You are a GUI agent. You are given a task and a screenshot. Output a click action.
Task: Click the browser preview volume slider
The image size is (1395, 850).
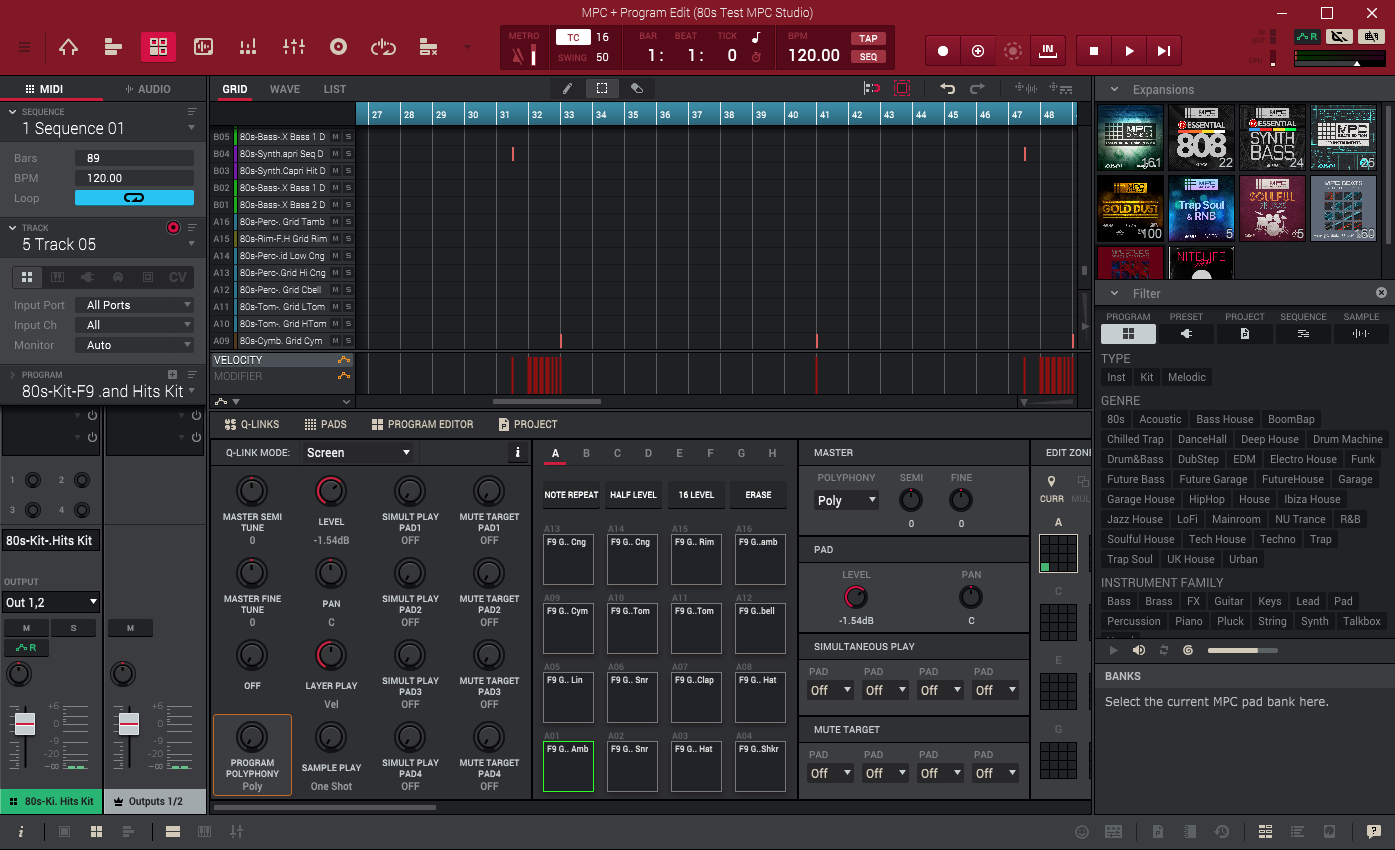[1242, 650]
